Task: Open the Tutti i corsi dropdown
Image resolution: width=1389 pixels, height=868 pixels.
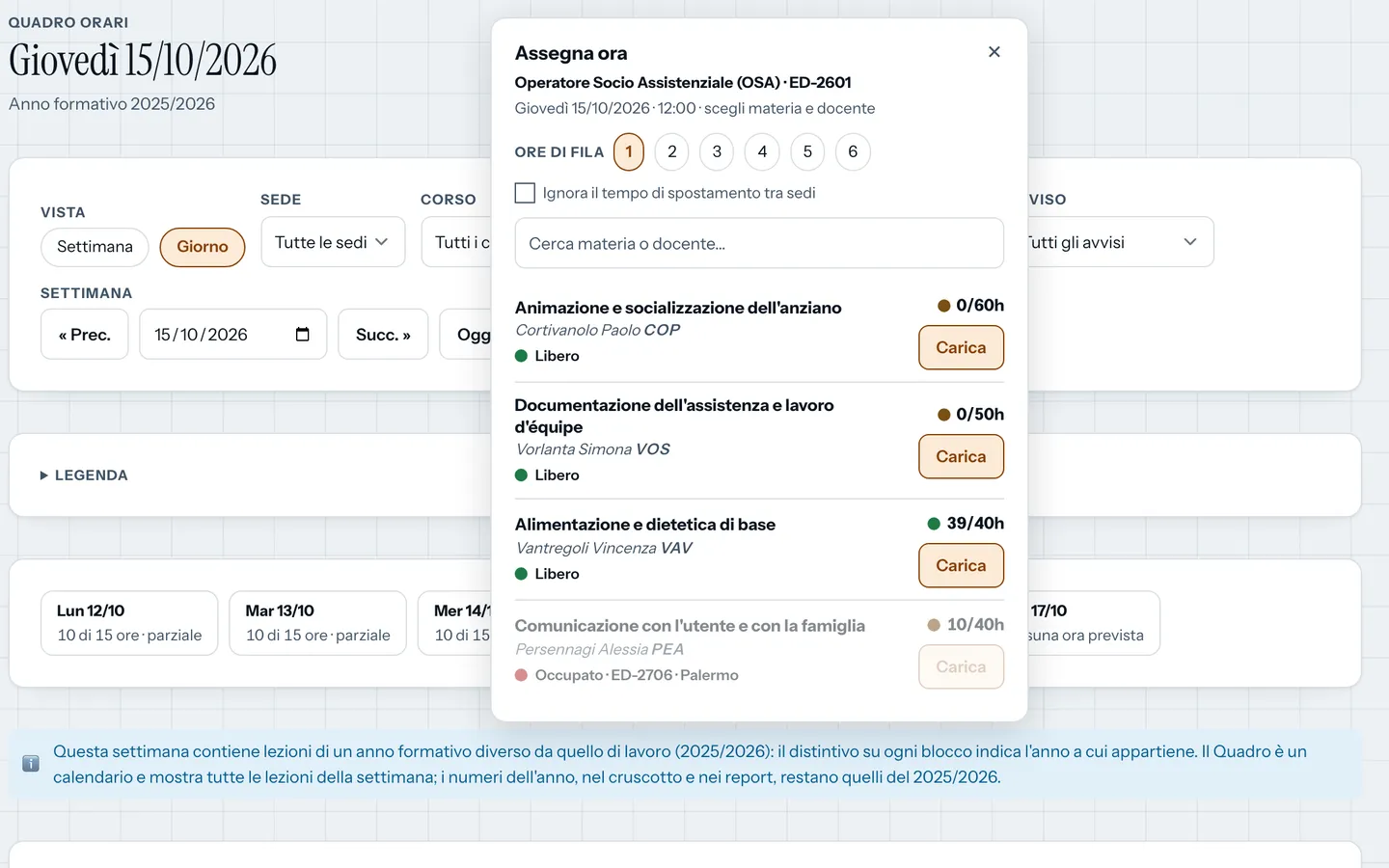Action: [456, 242]
